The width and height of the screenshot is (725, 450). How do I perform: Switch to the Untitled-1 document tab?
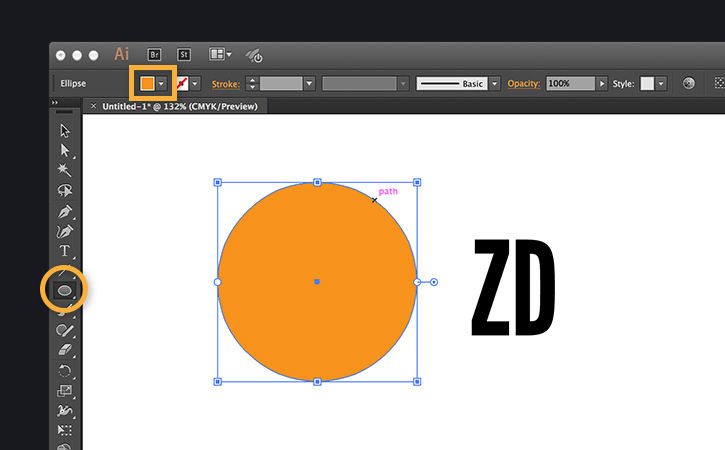[x=180, y=106]
